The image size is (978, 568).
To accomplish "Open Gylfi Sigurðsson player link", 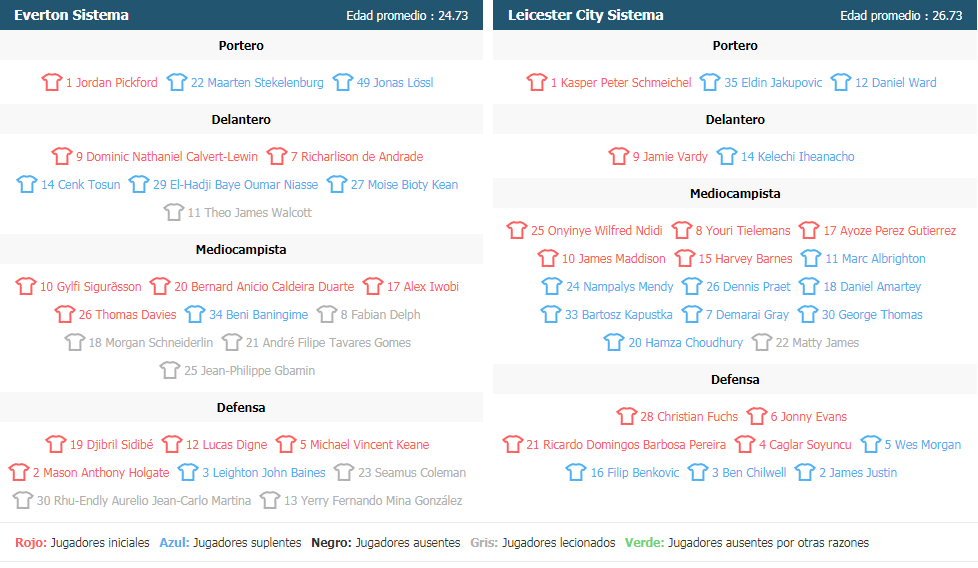I will pyautogui.click(x=91, y=287).
